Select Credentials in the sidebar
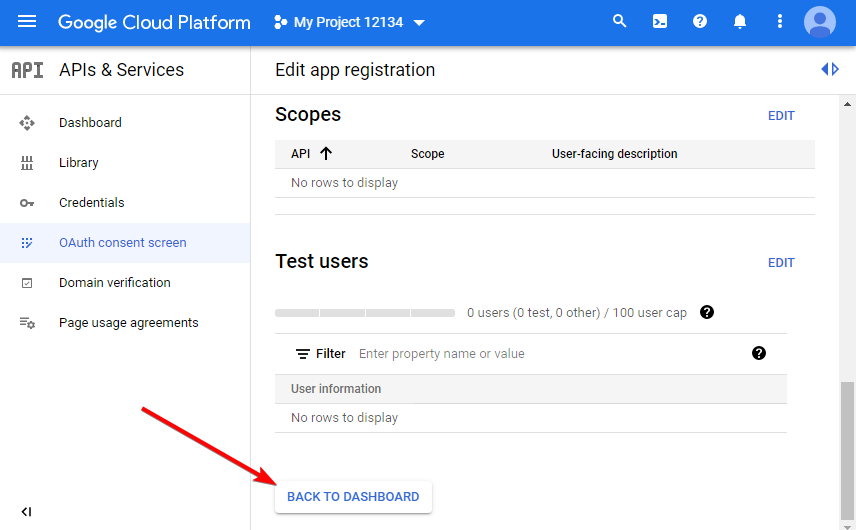The image size is (856, 530). (x=92, y=203)
